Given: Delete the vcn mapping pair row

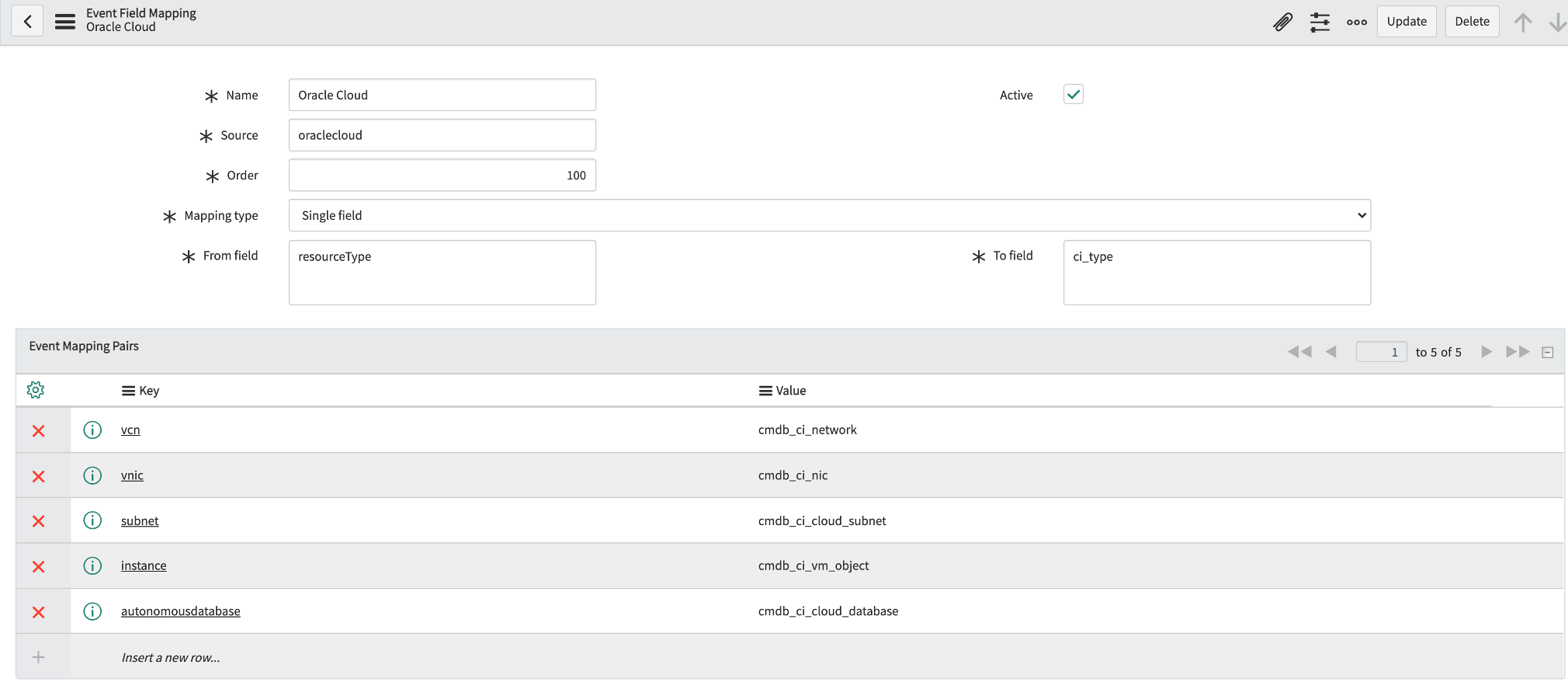Looking at the screenshot, I should click(x=39, y=430).
